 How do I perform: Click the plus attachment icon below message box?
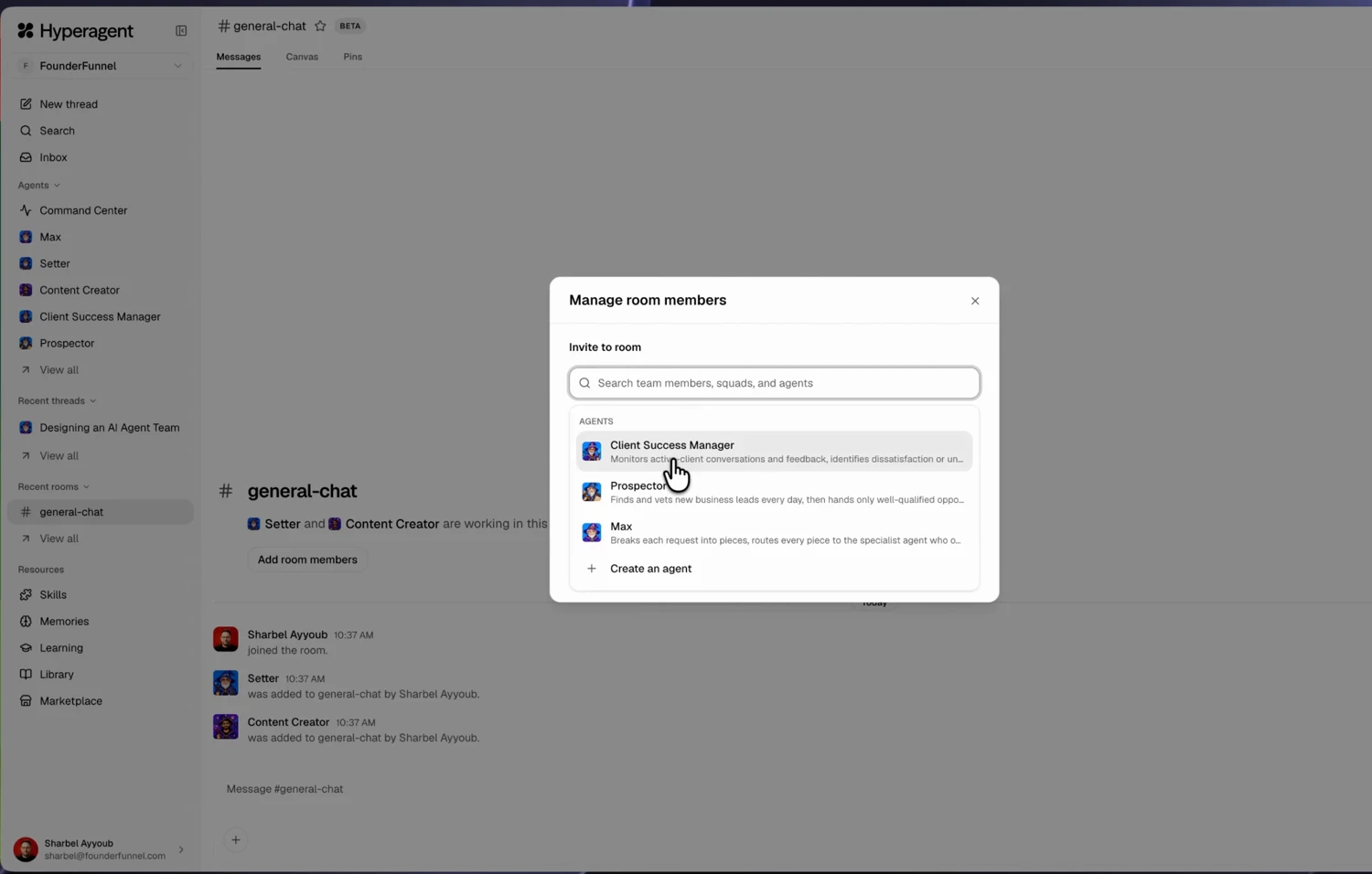[x=235, y=839]
